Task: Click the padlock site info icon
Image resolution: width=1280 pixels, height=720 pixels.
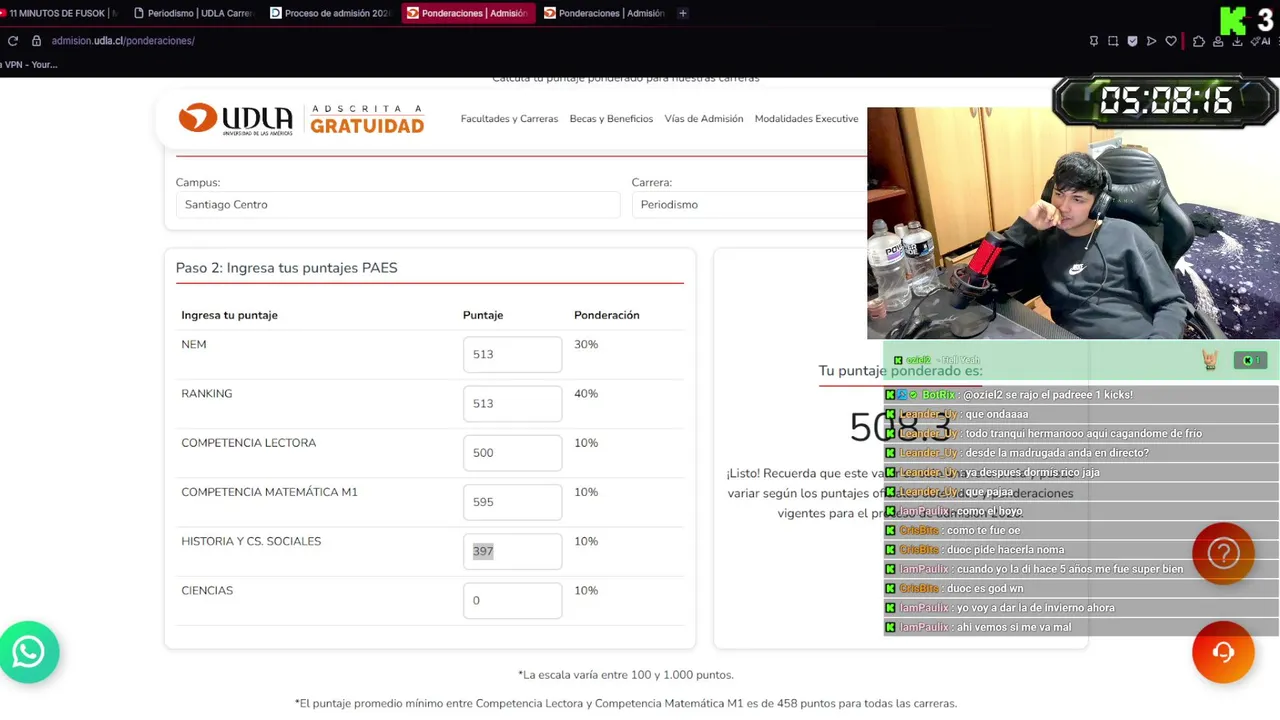Action: click(36, 41)
